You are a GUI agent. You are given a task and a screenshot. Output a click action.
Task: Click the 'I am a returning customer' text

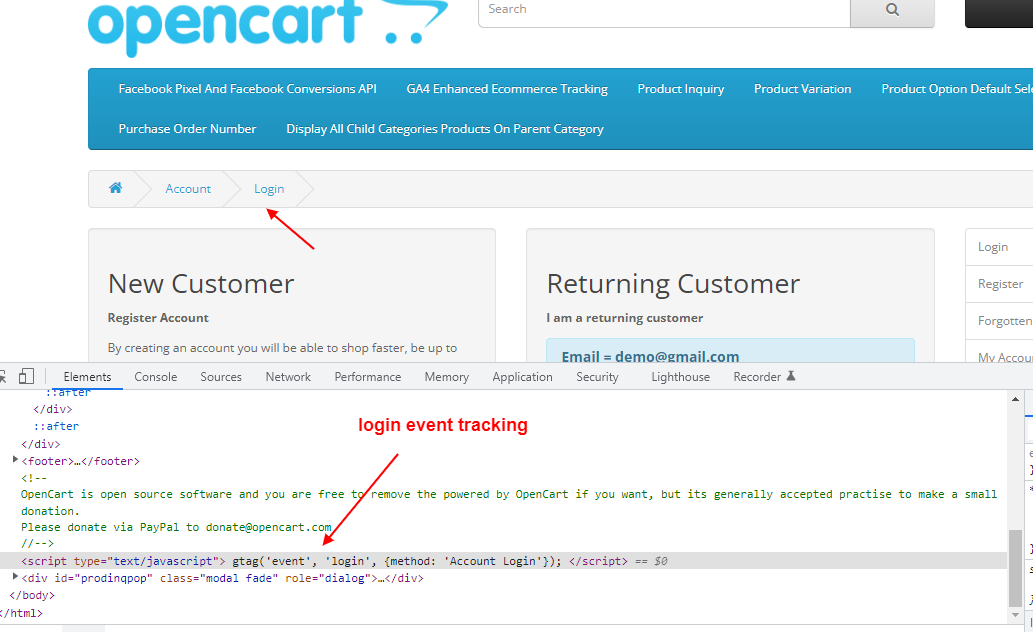(x=625, y=318)
